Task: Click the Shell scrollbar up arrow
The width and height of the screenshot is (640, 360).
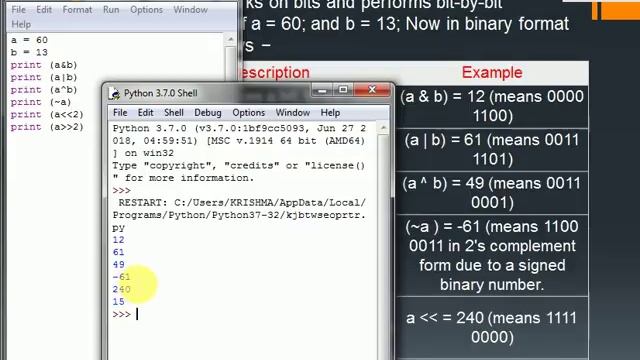Action: click(383, 128)
